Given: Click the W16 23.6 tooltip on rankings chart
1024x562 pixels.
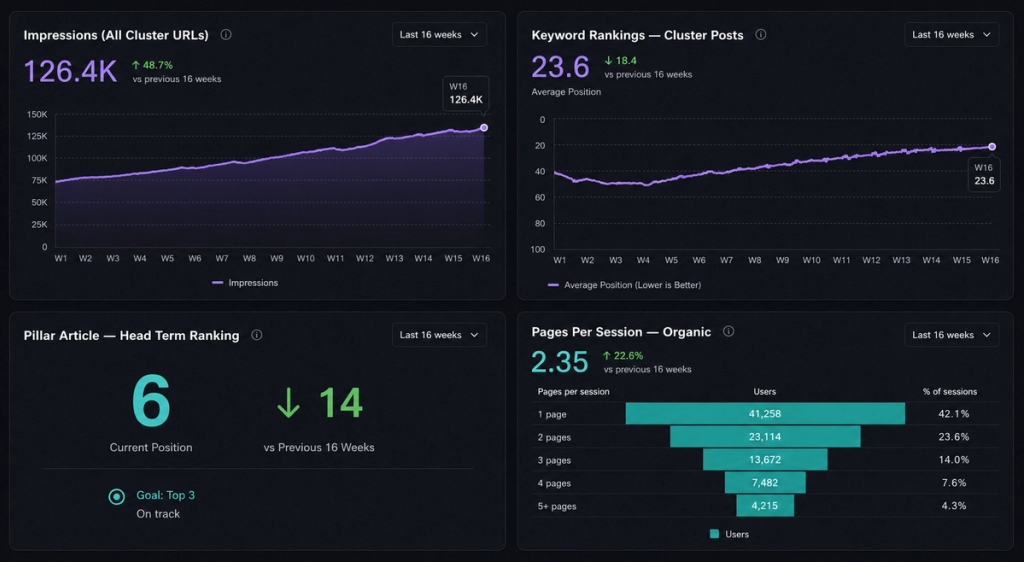Looking at the screenshot, I should (x=984, y=174).
